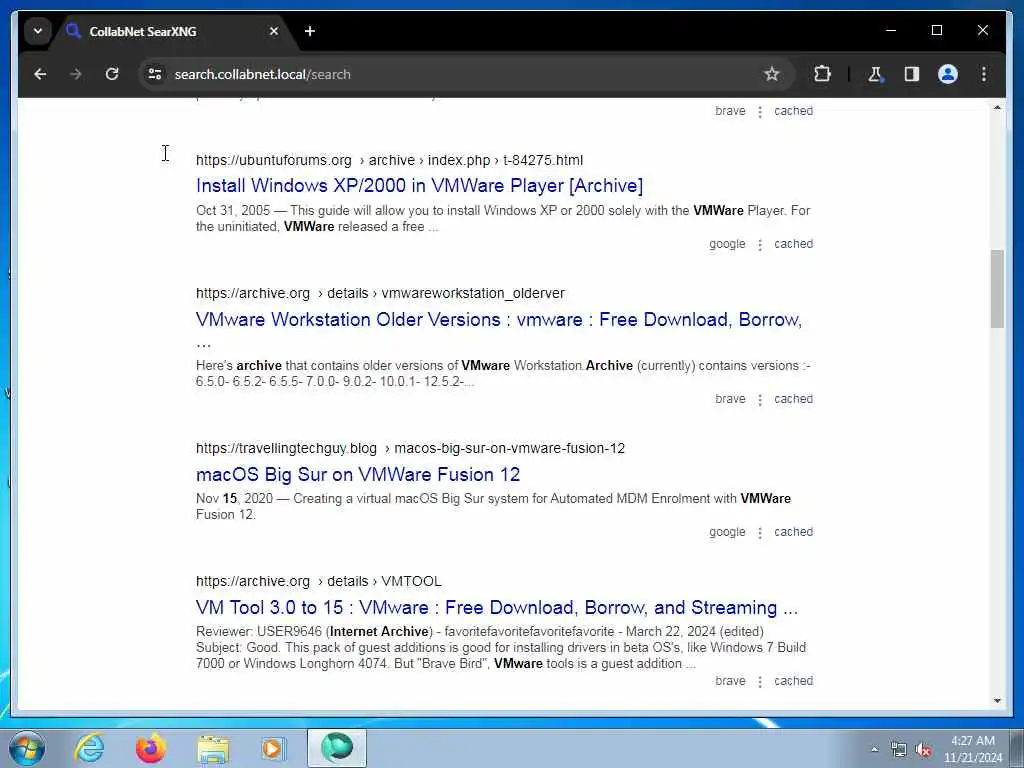Toggle the browser side panel
1024x768 pixels.
912,74
